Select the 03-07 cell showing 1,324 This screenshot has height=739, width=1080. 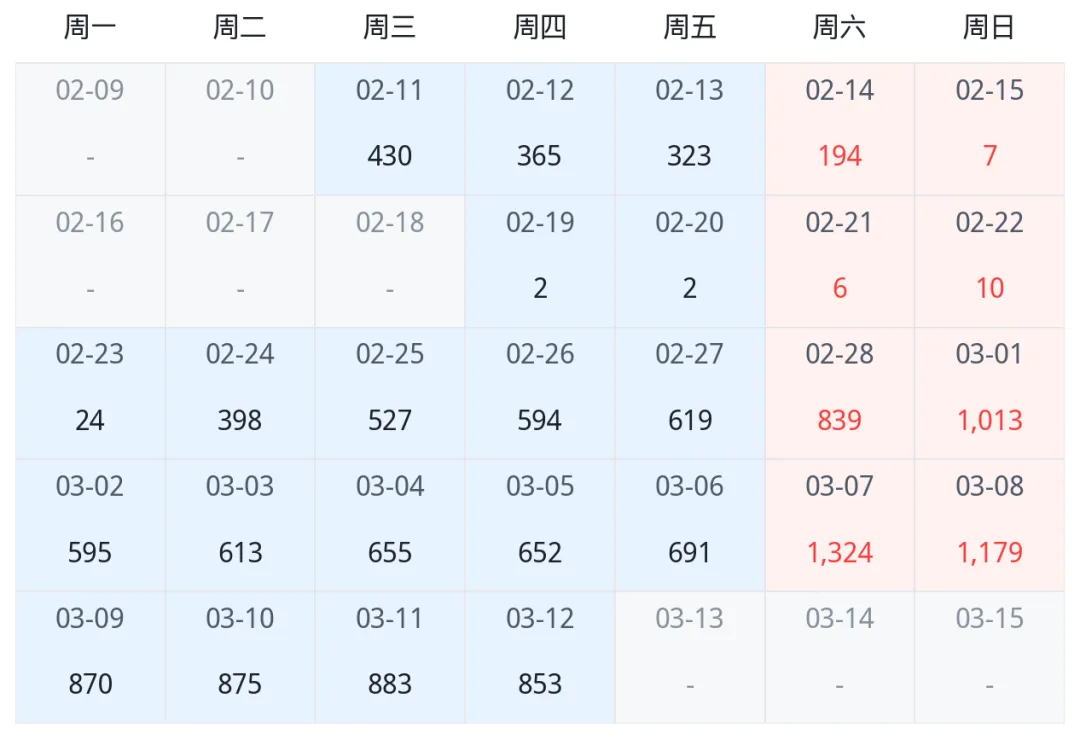tap(840, 525)
